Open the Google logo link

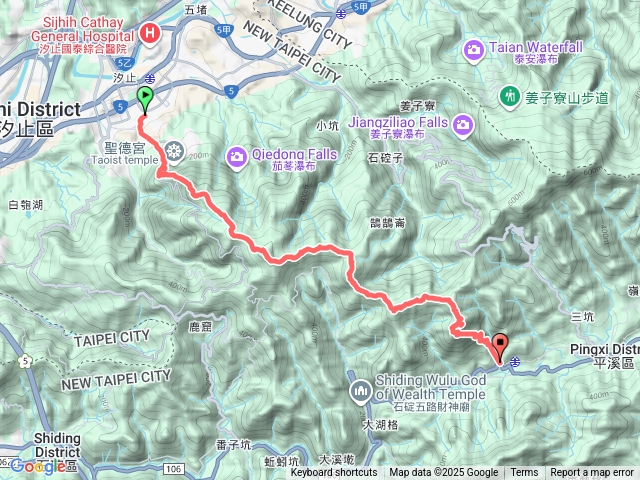pos(38,466)
